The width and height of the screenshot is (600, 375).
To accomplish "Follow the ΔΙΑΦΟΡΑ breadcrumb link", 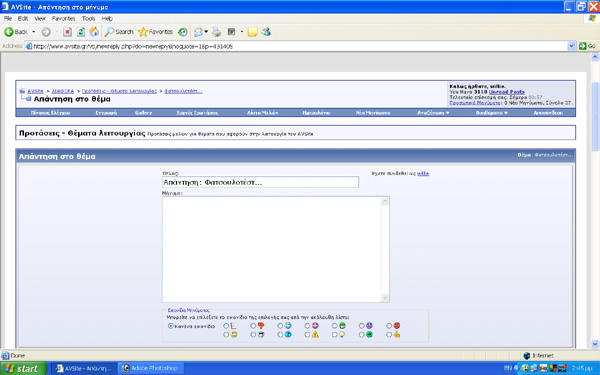I will (x=63, y=91).
